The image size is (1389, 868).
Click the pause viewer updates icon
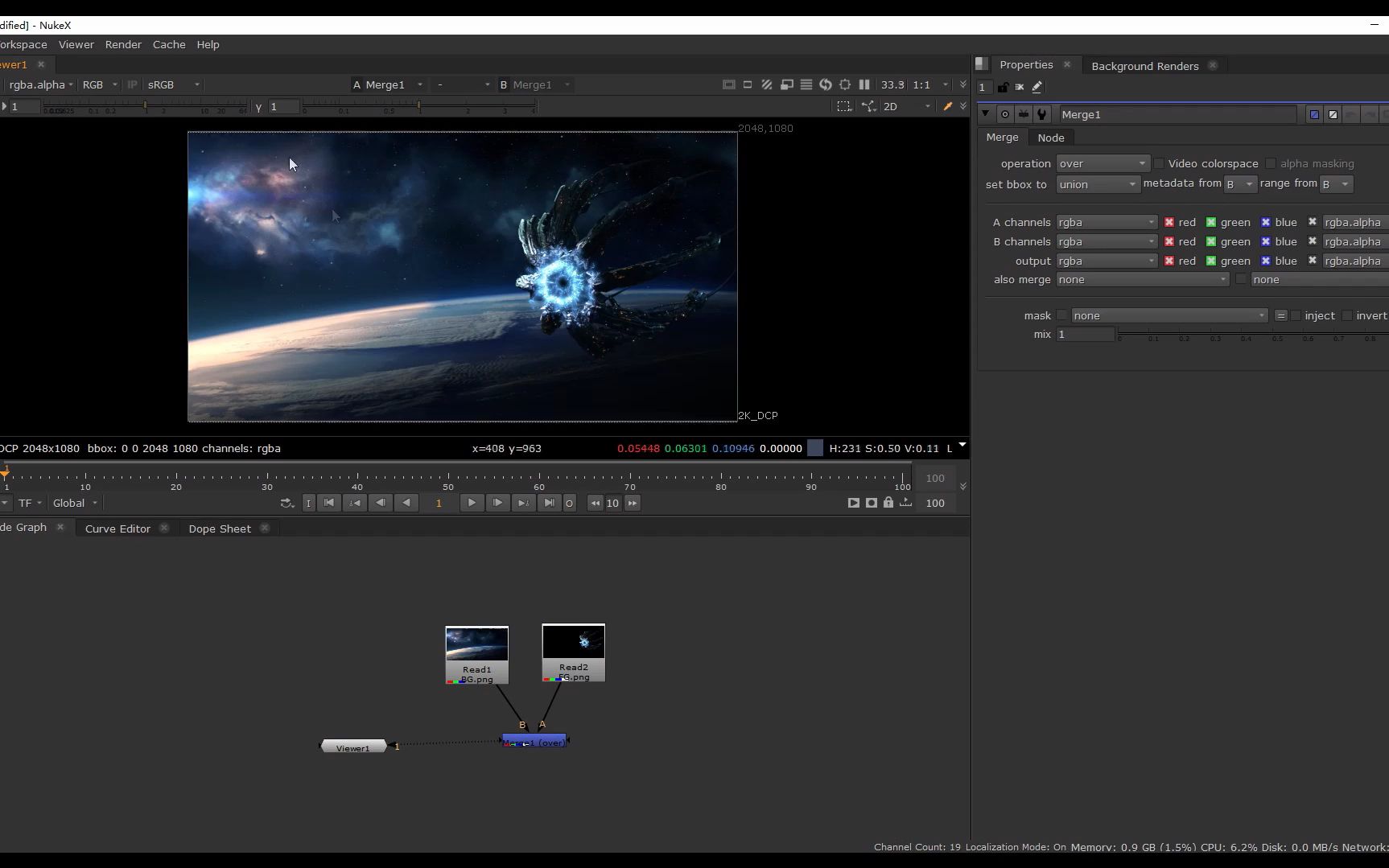pyautogui.click(x=864, y=84)
